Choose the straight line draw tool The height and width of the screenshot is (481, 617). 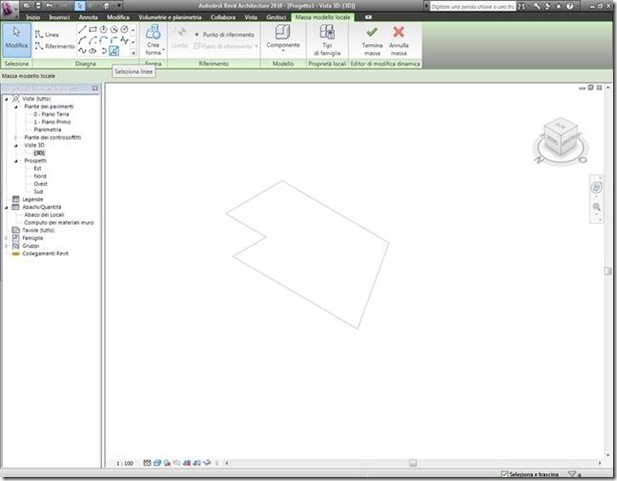(x=82, y=30)
